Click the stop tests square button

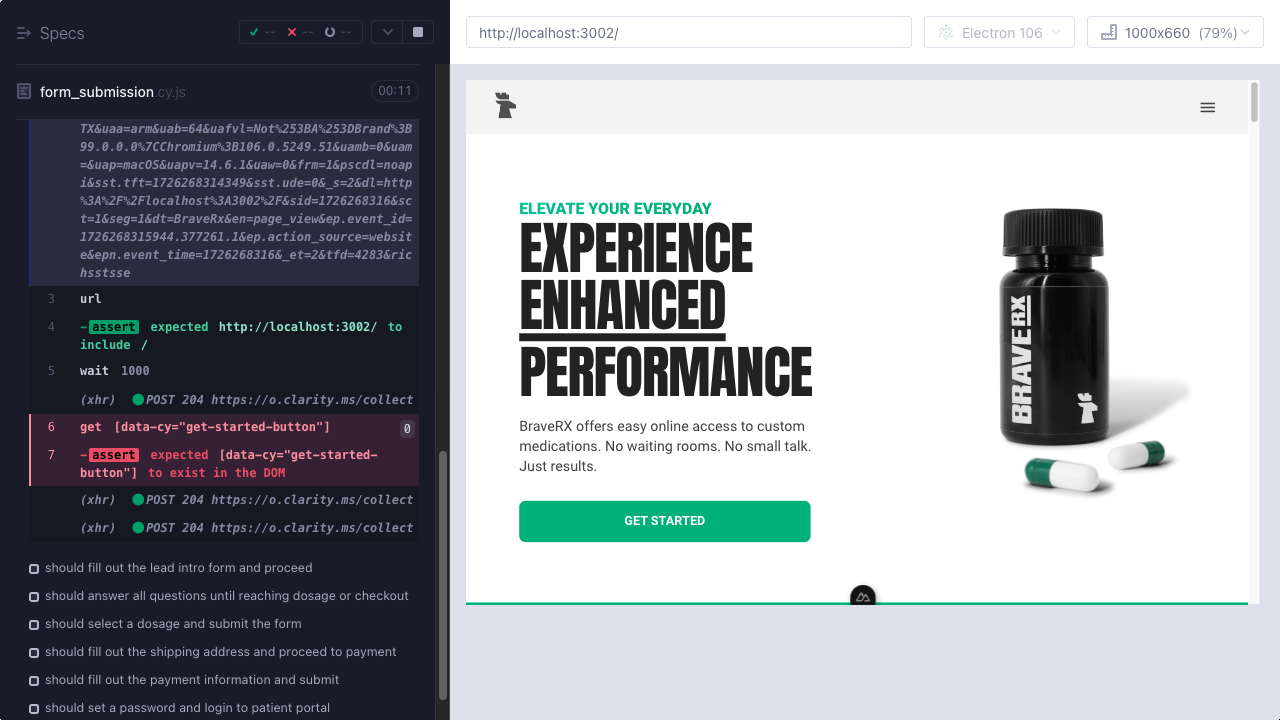[417, 32]
